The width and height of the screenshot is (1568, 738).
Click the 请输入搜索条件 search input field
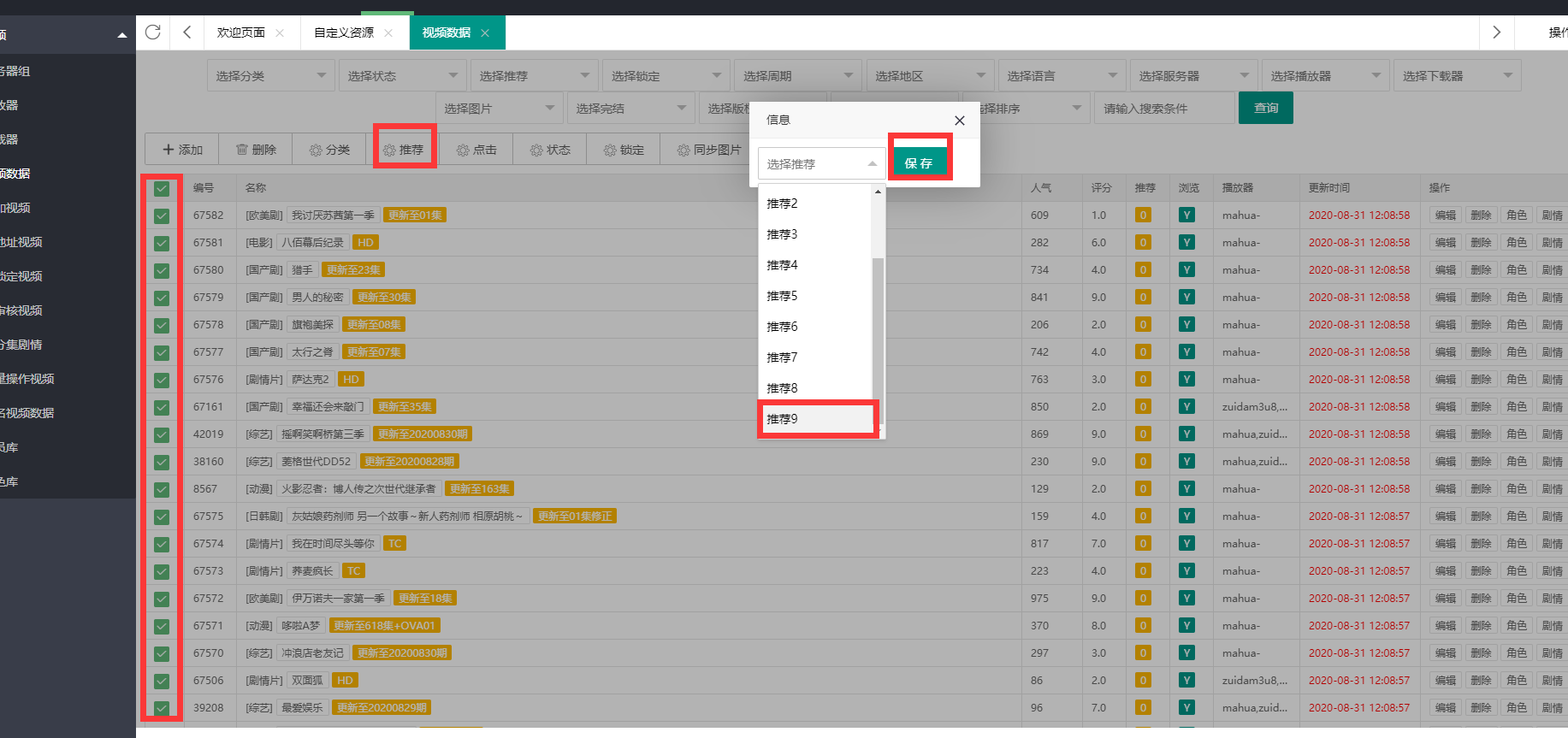coord(1163,109)
